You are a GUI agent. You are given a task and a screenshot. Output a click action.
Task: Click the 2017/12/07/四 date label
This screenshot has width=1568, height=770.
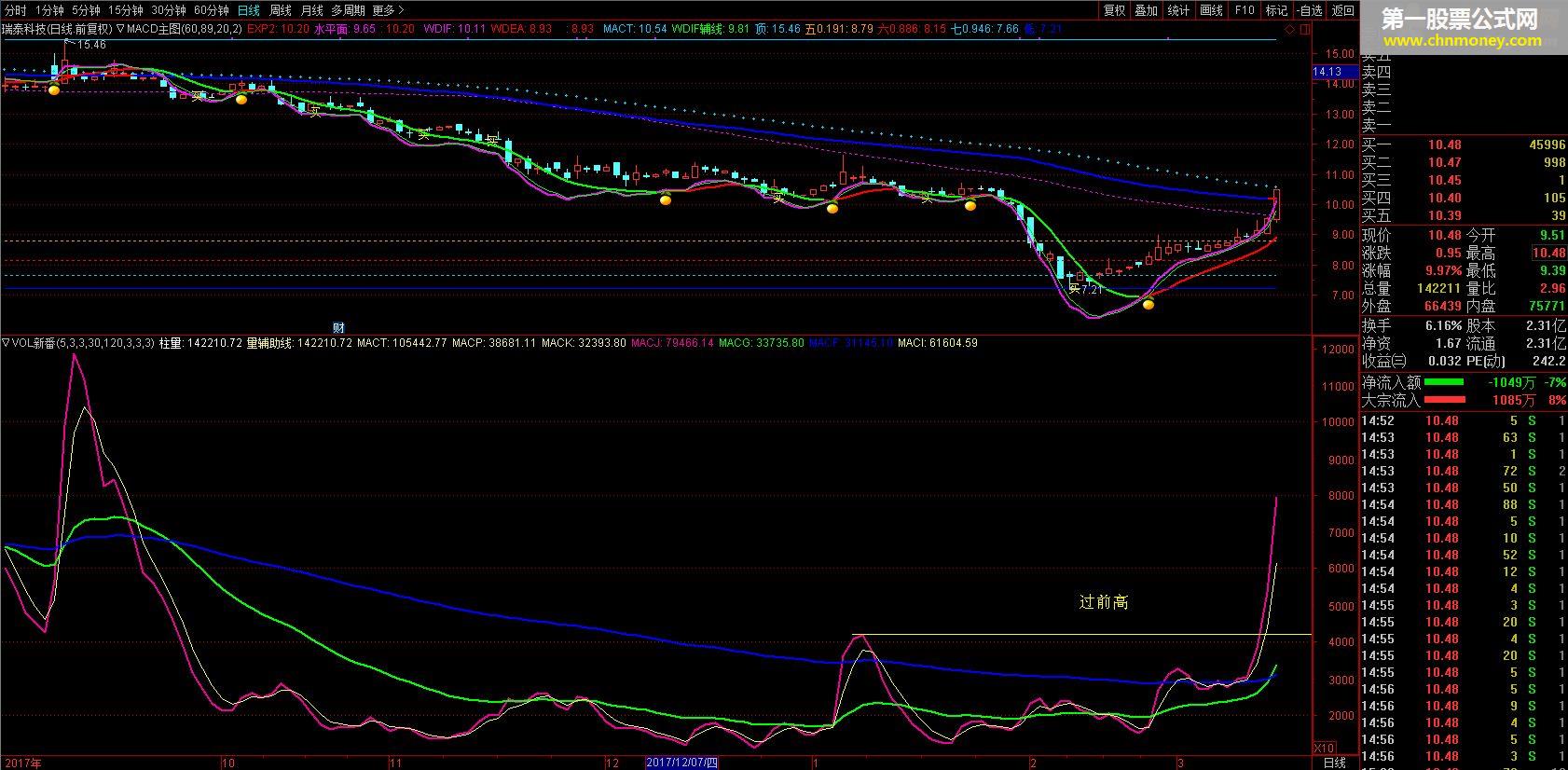pos(682,763)
